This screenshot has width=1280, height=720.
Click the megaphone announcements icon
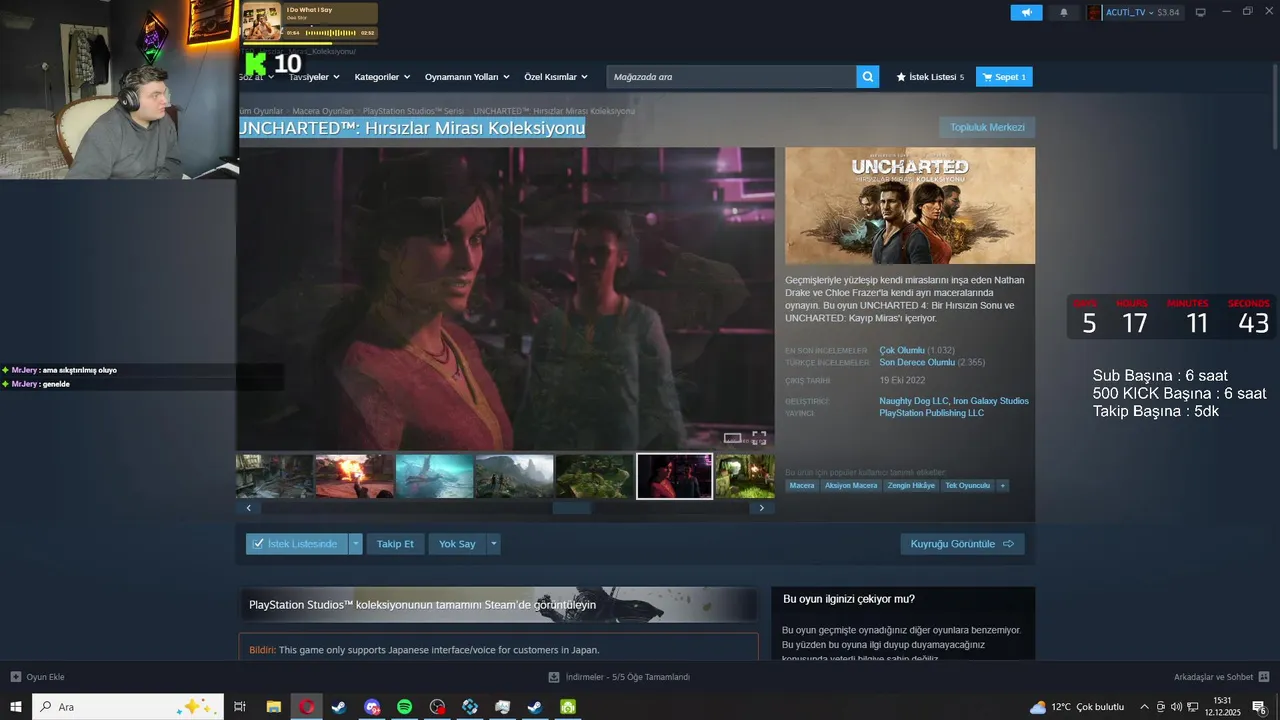[x=1026, y=13]
